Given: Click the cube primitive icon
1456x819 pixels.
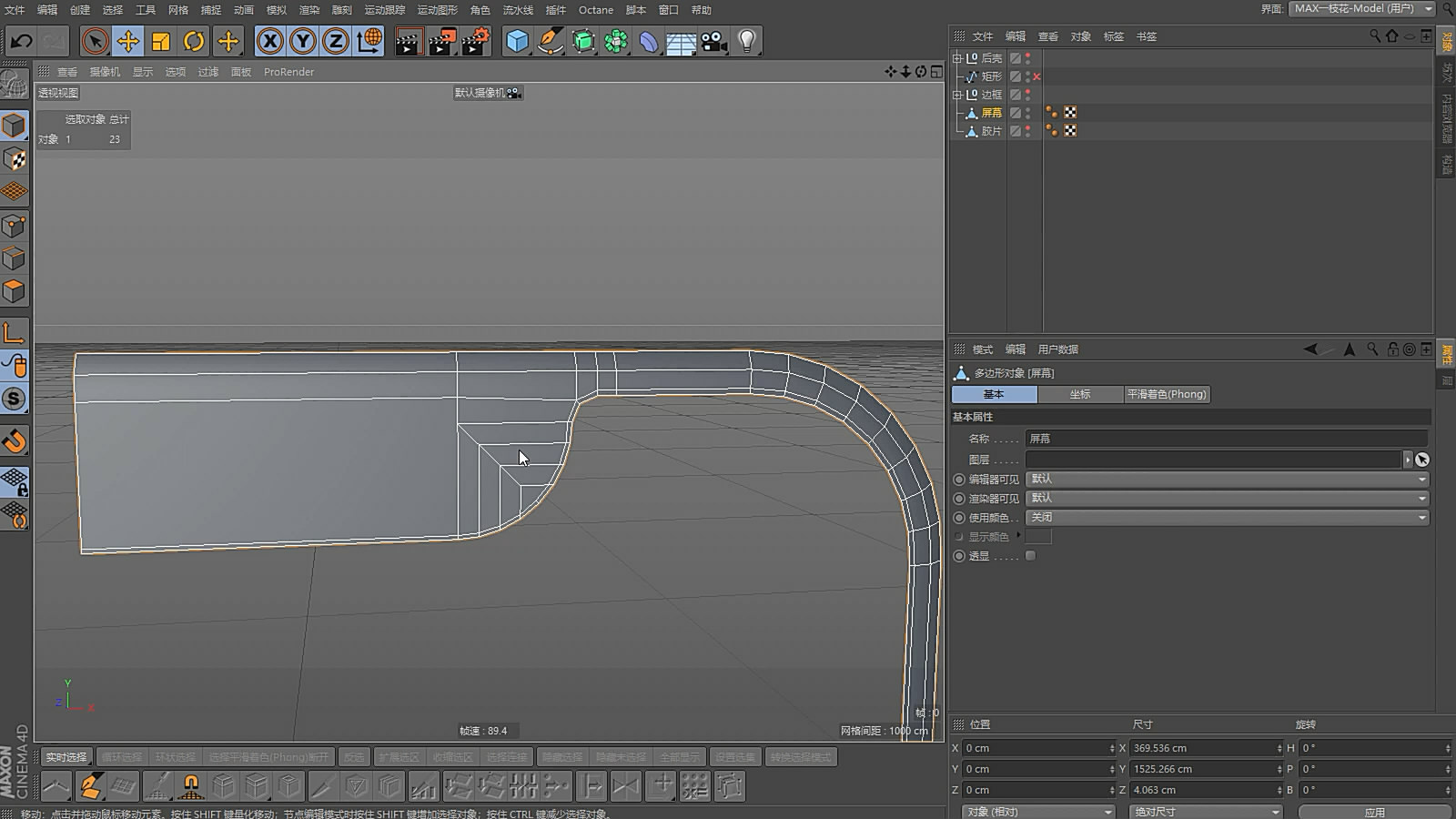Looking at the screenshot, I should tap(517, 41).
